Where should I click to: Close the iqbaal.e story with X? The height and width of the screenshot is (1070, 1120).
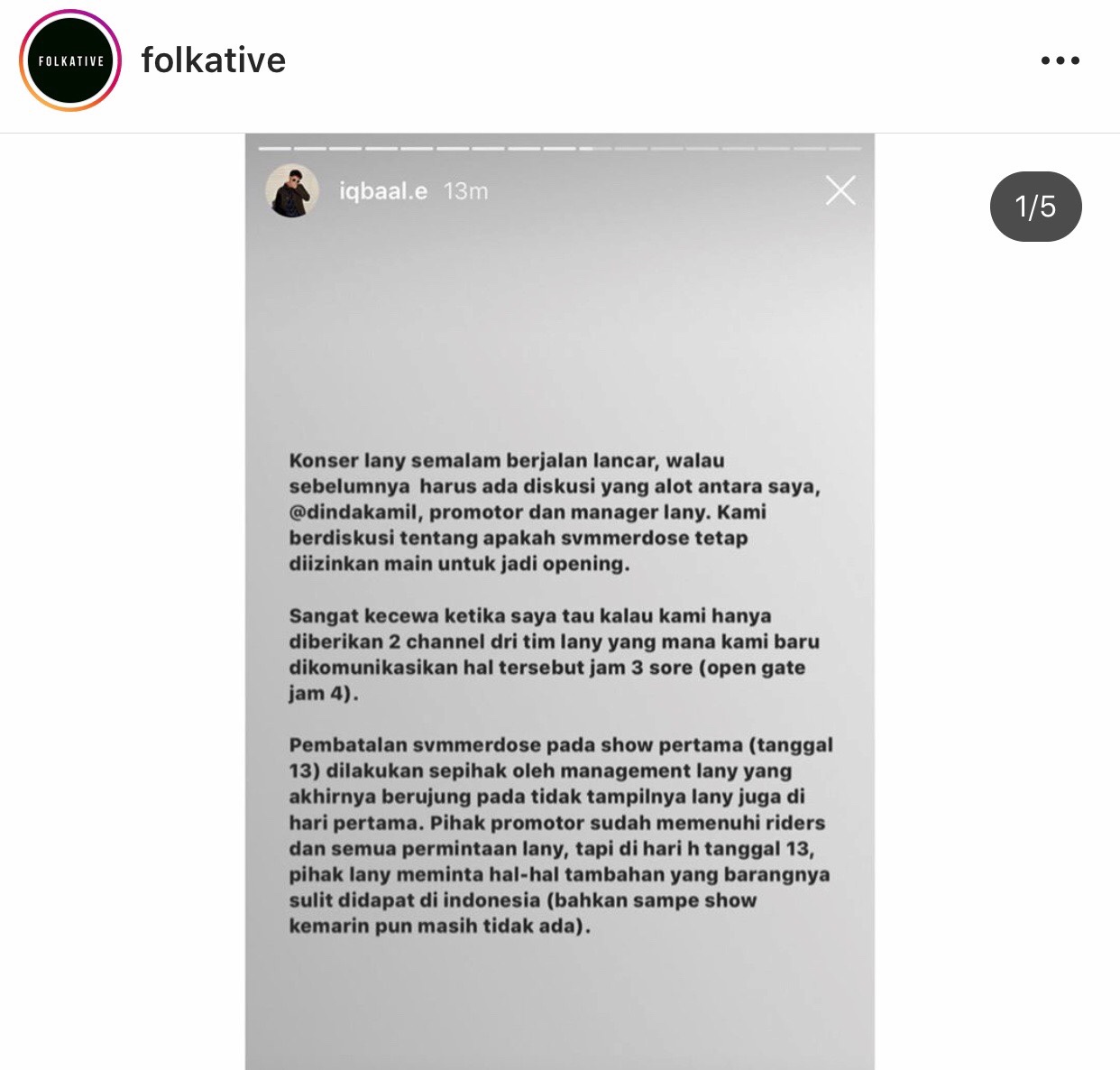pos(840,190)
